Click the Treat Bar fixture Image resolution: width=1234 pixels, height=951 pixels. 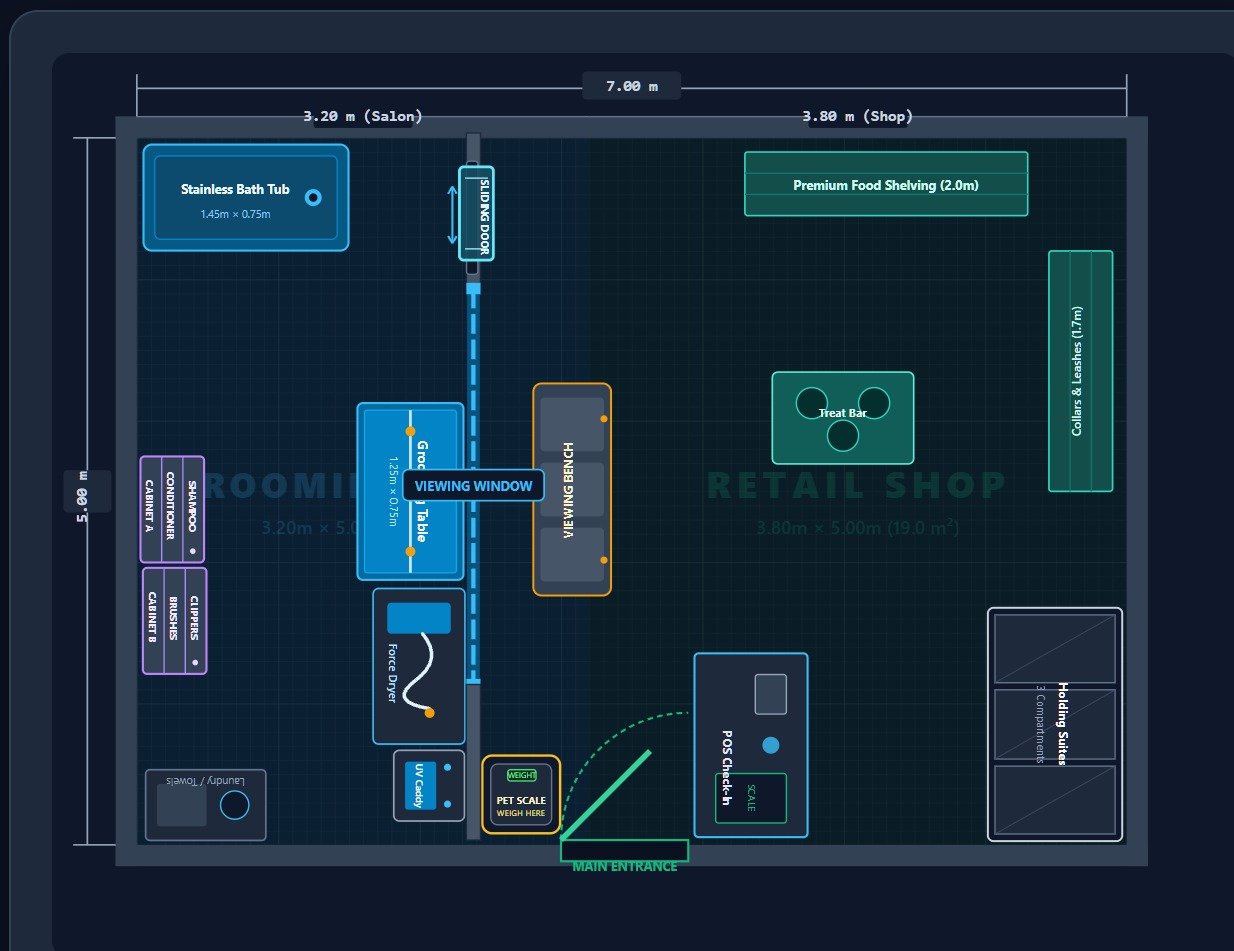[843, 418]
